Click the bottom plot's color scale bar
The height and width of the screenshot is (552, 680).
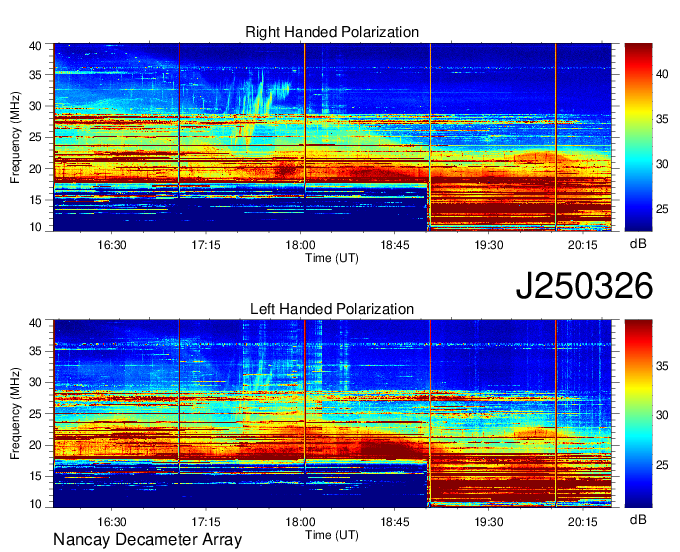coord(638,414)
